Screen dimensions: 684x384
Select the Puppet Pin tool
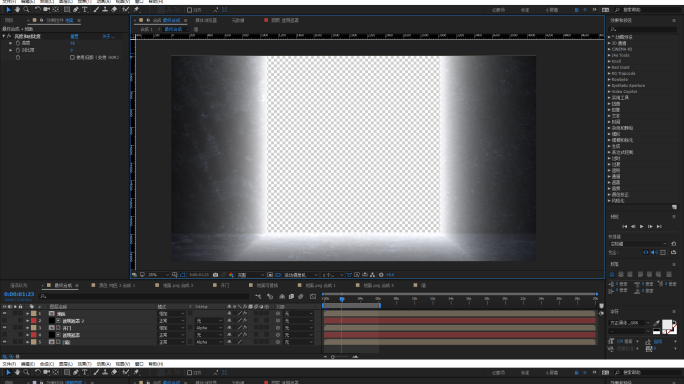click(137, 9)
